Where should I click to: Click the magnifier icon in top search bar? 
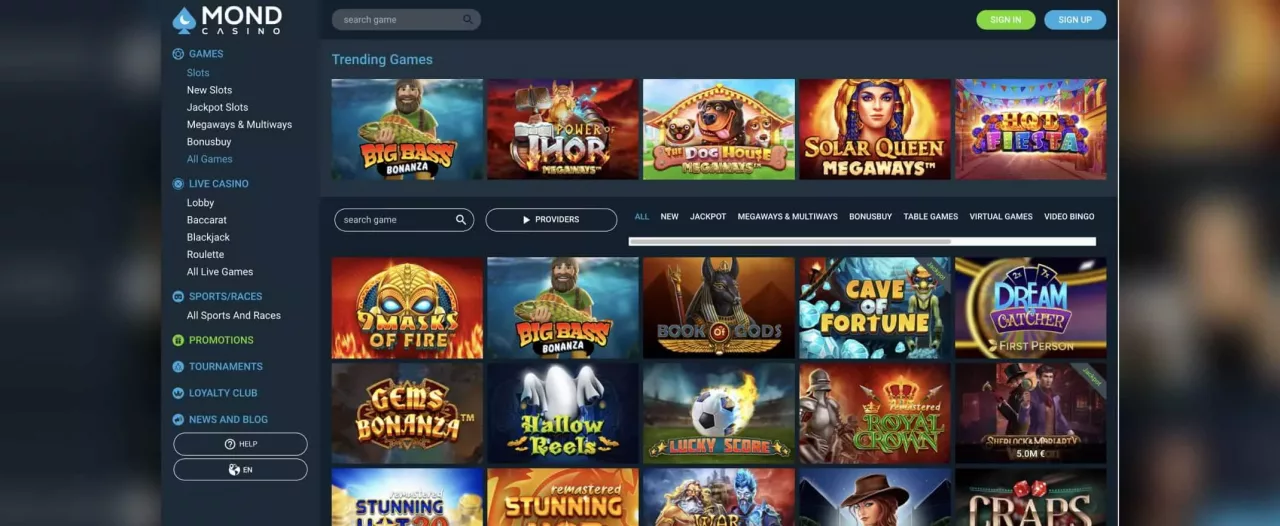point(467,19)
